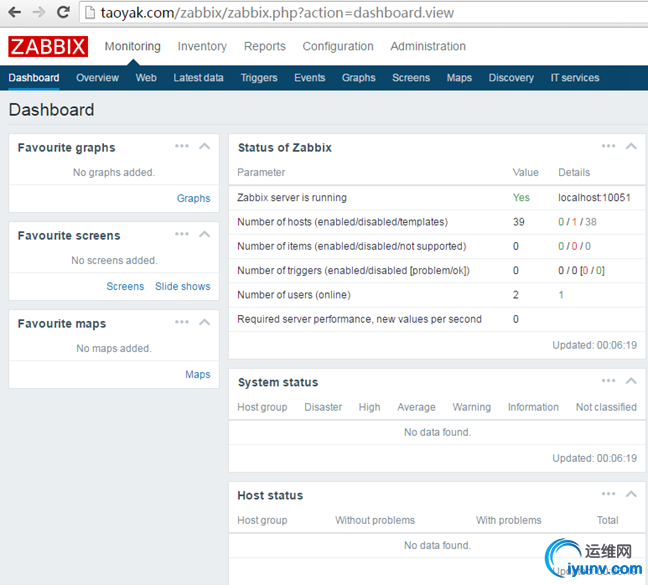Screen dimensions: 648x585
Task: Open Host status three-dot menu
Action: (x=608, y=494)
